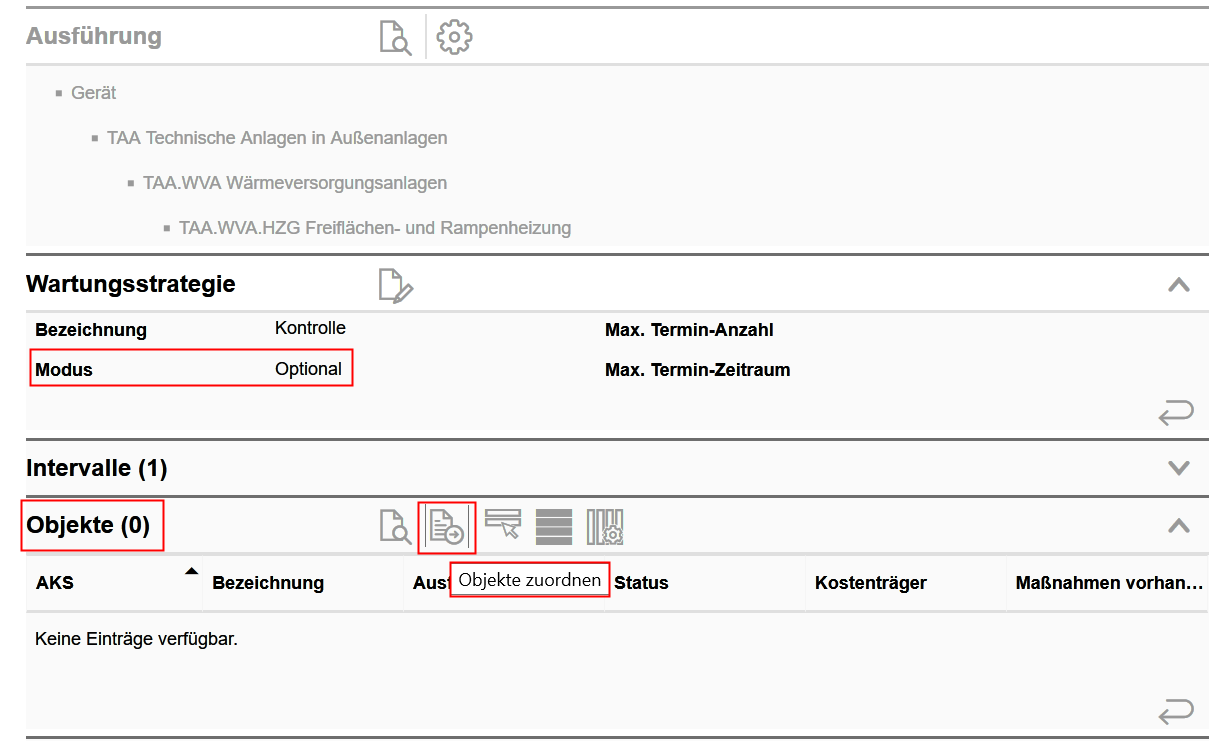Select TAA.WVA.HZG Freiflächen- und Rampenheizung
Viewport: 1213px width, 741px height.
tap(375, 228)
